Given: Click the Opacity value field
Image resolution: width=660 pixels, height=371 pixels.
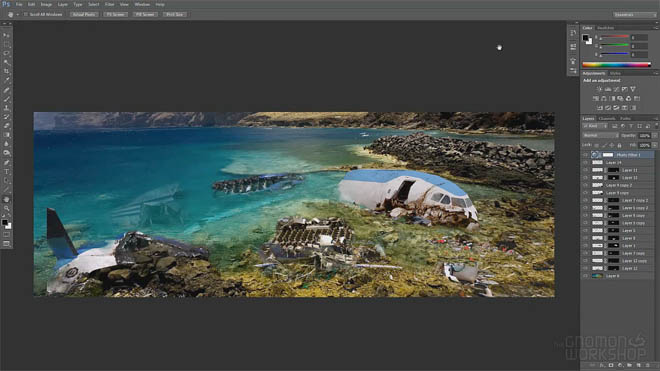Looking at the screenshot, I should 644,136.
